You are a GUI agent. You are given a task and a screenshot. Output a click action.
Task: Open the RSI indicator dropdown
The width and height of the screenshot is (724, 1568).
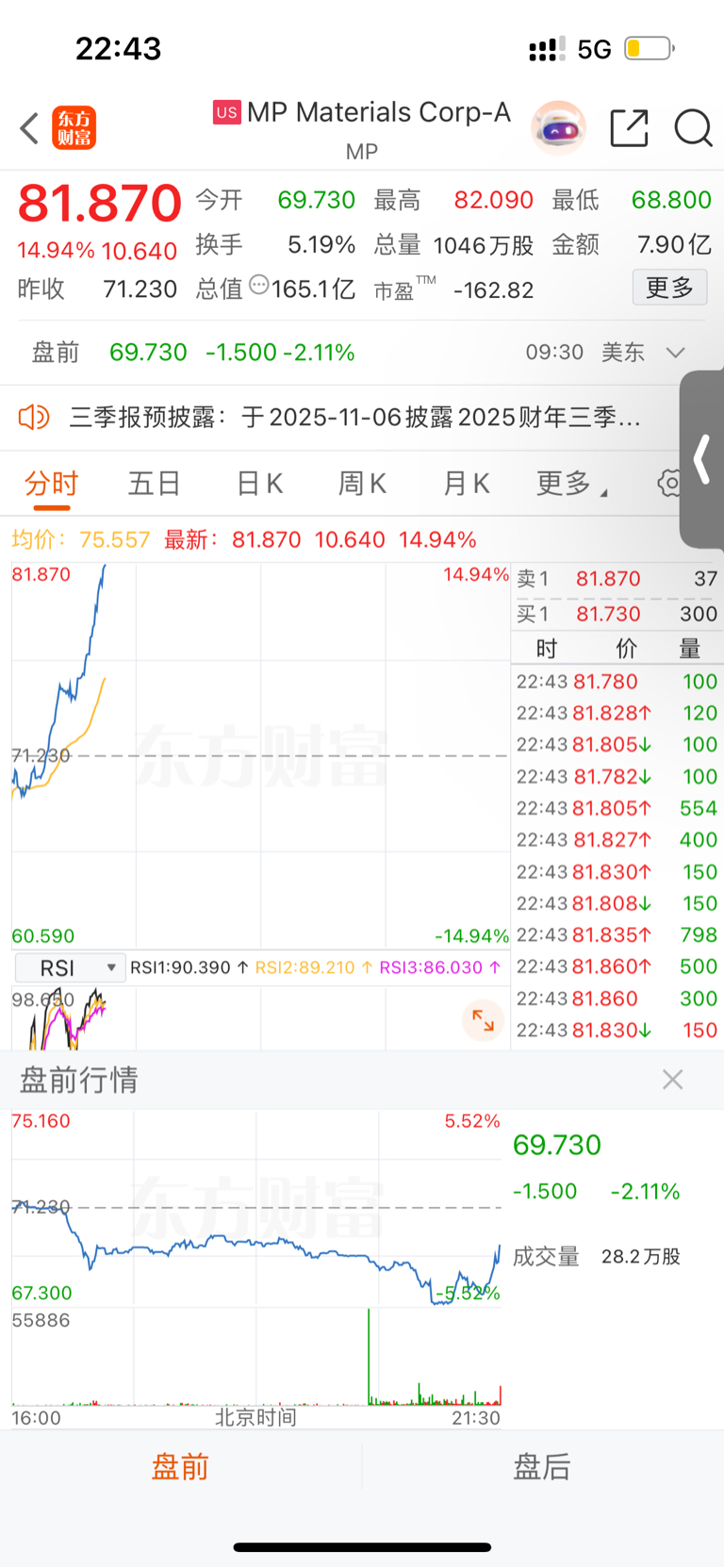pos(71,968)
